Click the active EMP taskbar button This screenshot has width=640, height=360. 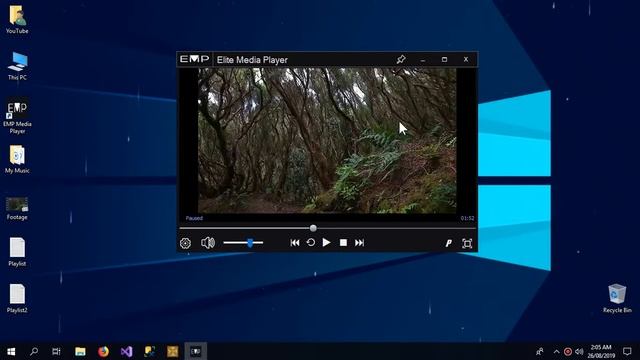tap(196, 351)
